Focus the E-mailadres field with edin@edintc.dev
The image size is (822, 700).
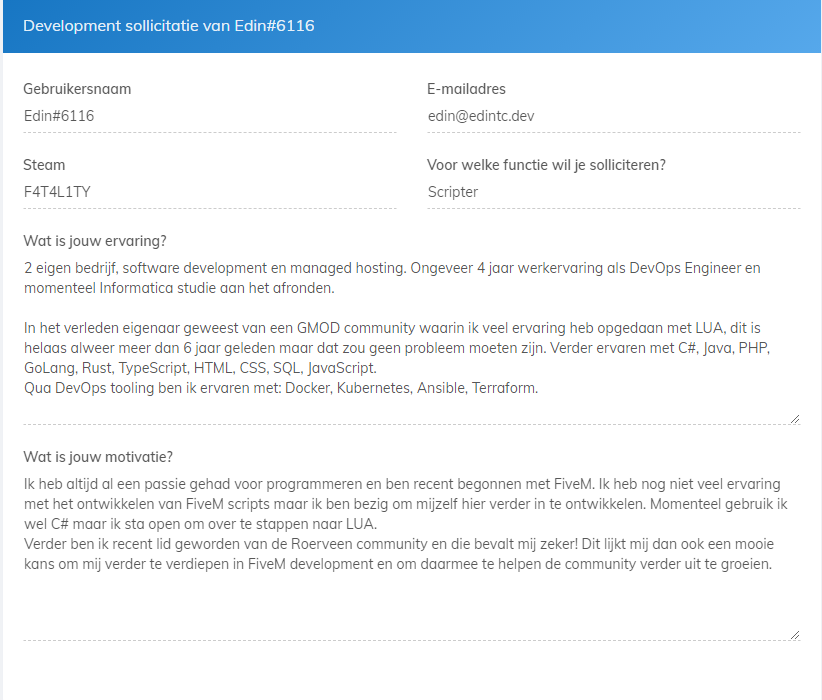coord(613,116)
